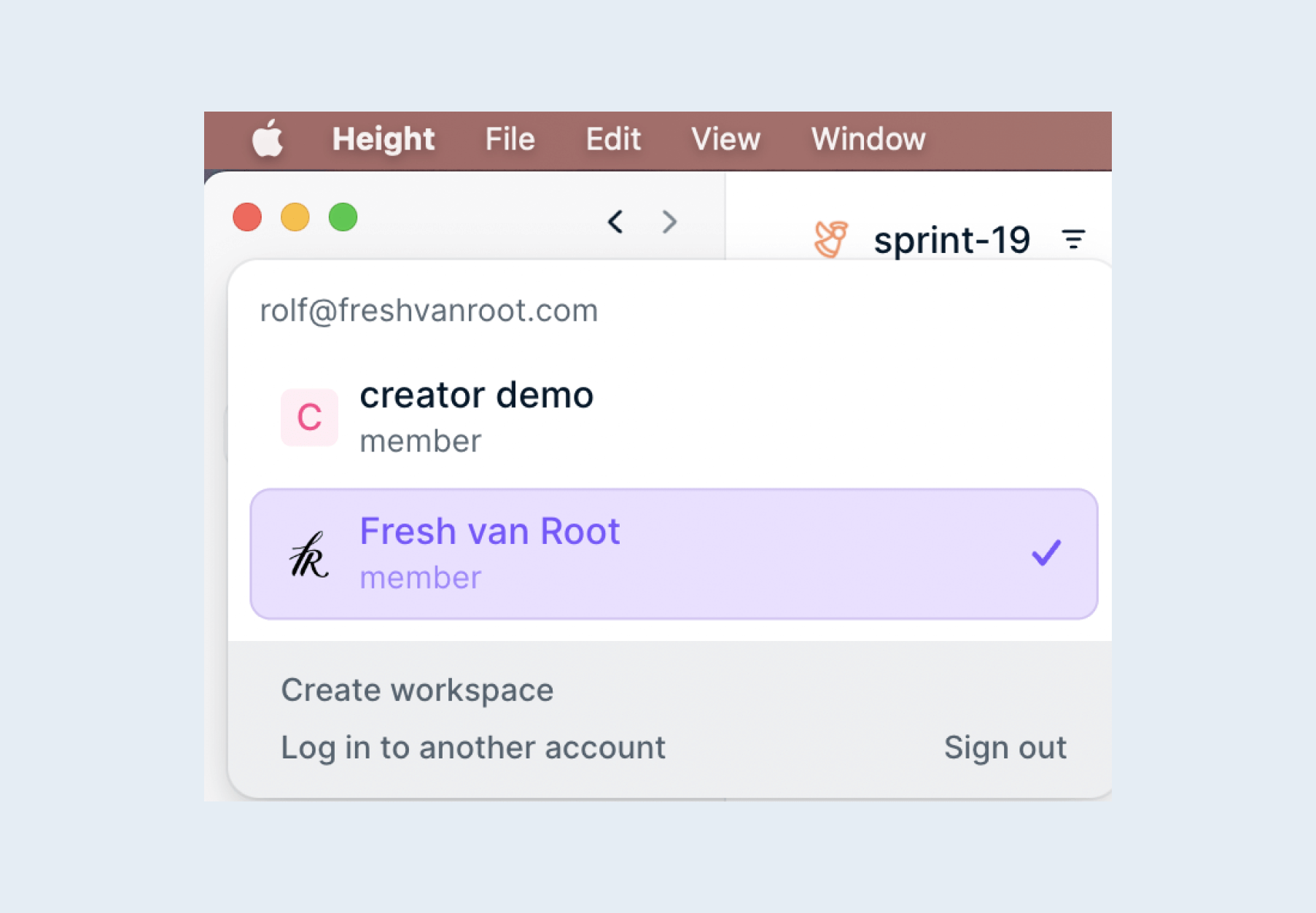This screenshot has width=1316, height=913.
Task: Open the Window menu
Action: (x=868, y=139)
